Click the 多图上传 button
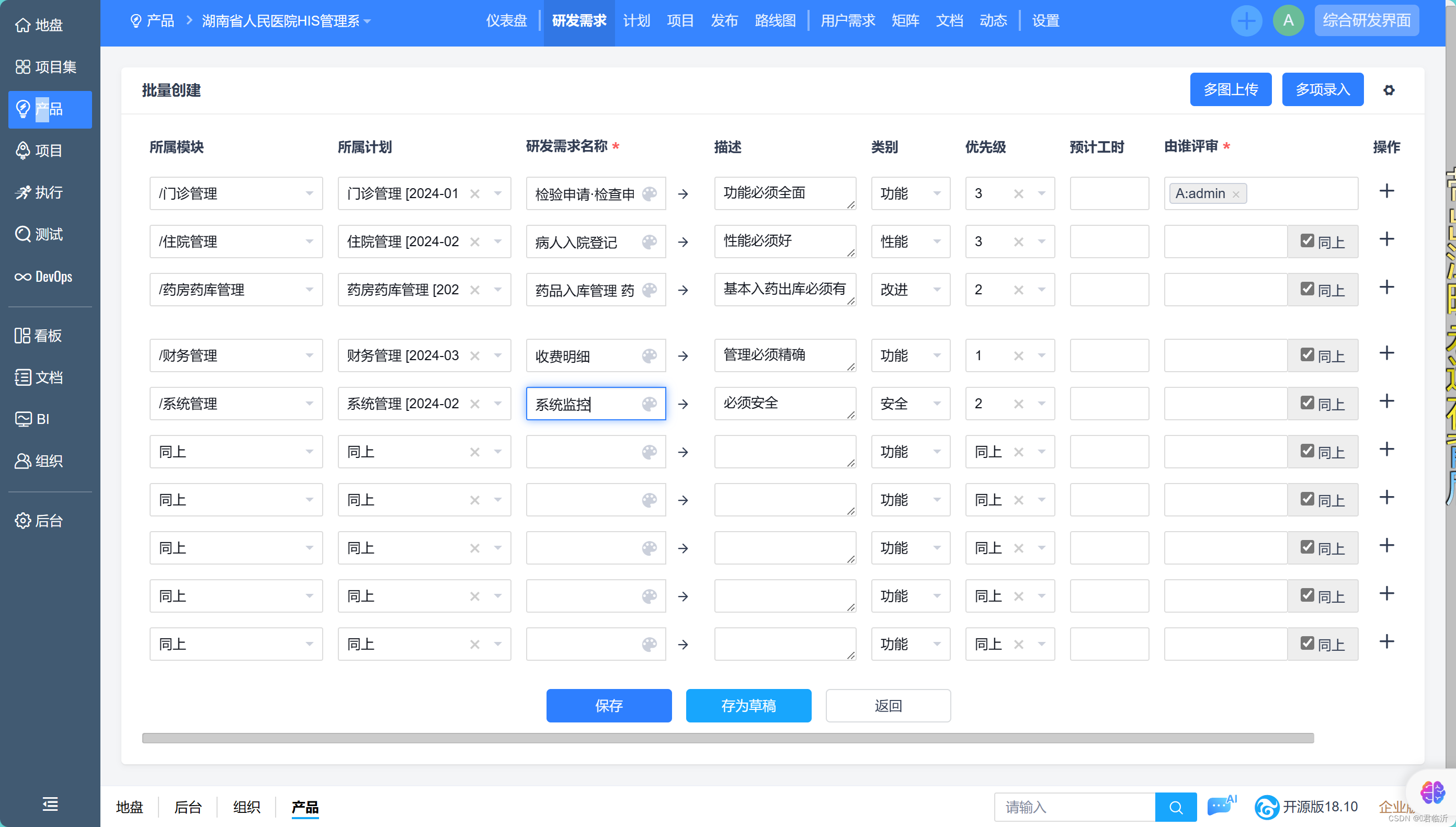1456x827 pixels. pos(1231,90)
